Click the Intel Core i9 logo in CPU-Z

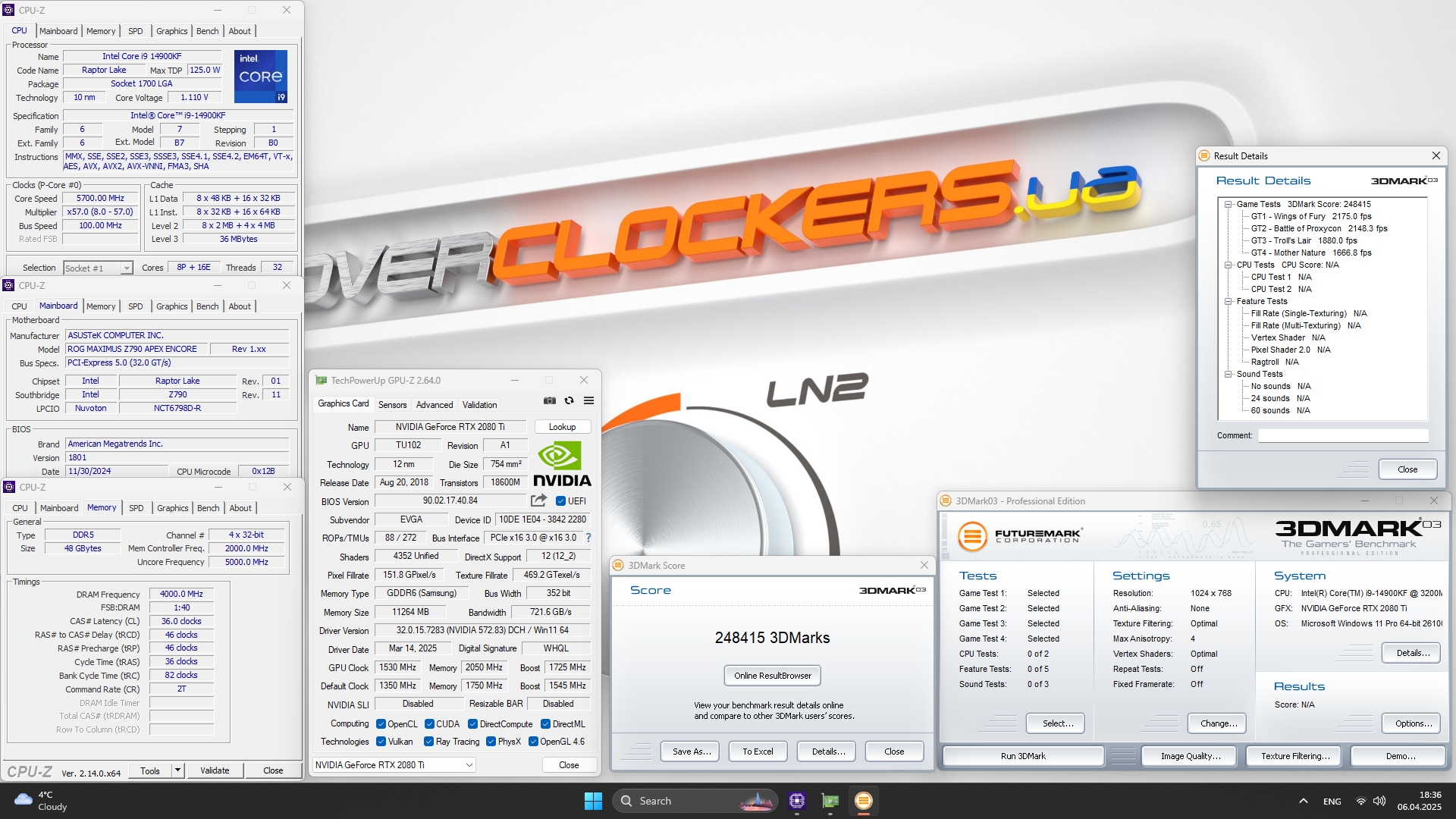[260, 76]
